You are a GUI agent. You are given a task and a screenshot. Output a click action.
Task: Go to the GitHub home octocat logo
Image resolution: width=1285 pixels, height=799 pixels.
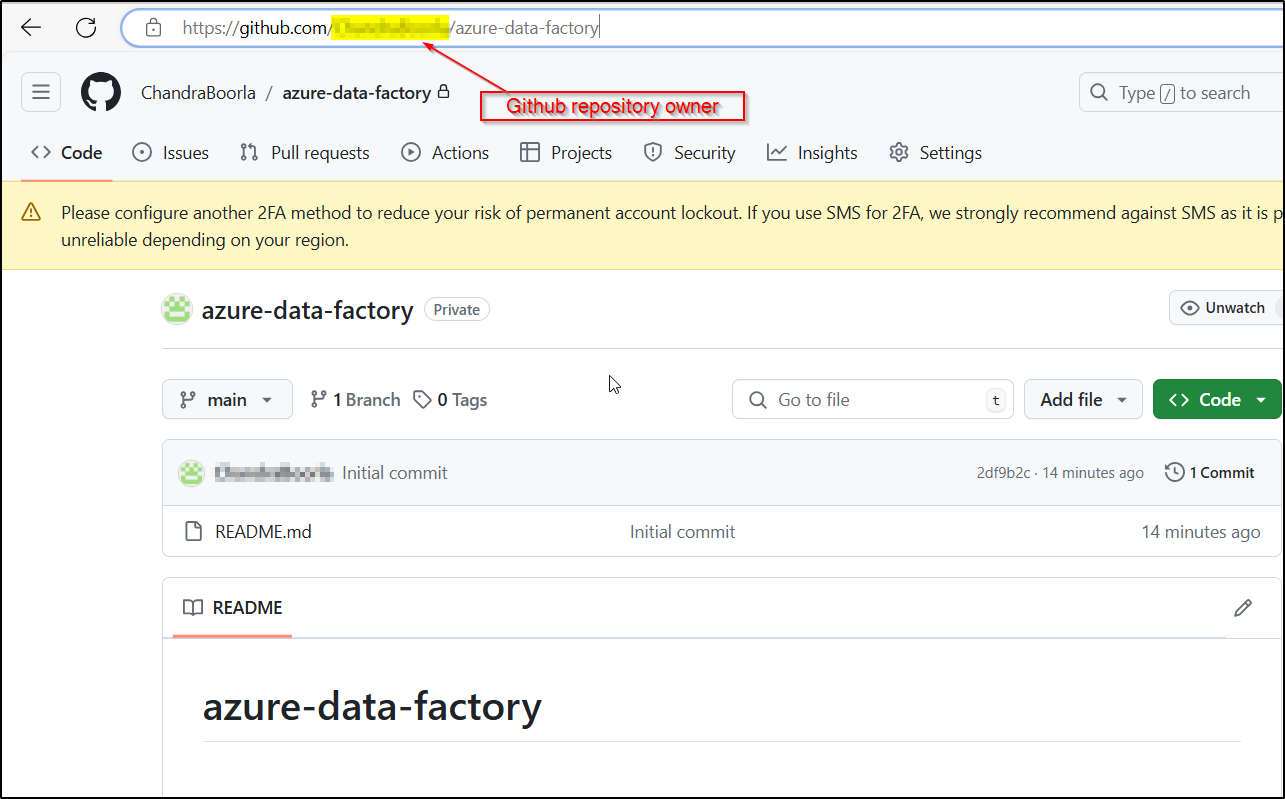point(101,92)
